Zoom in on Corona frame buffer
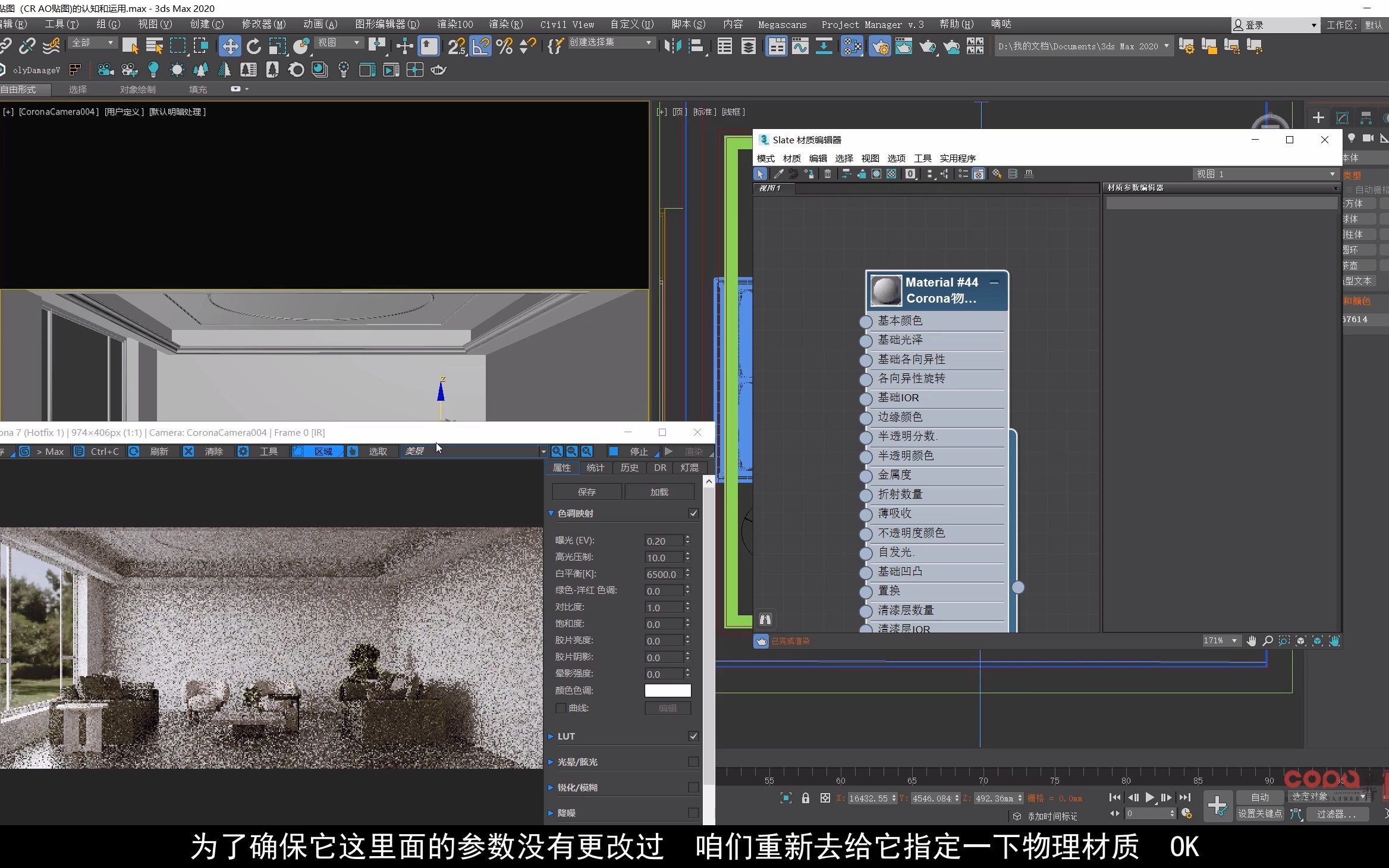The height and width of the screenshot is (868, 1389). (x=557, y=451)
